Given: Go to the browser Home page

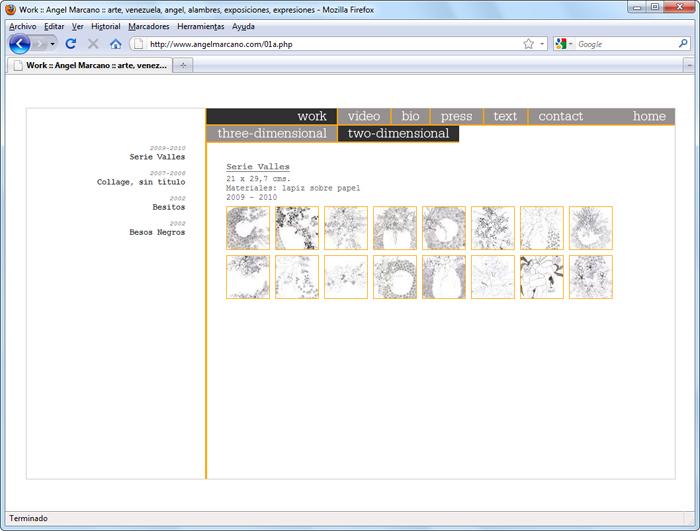Looking at the screenshot, I should click(116, 44).
